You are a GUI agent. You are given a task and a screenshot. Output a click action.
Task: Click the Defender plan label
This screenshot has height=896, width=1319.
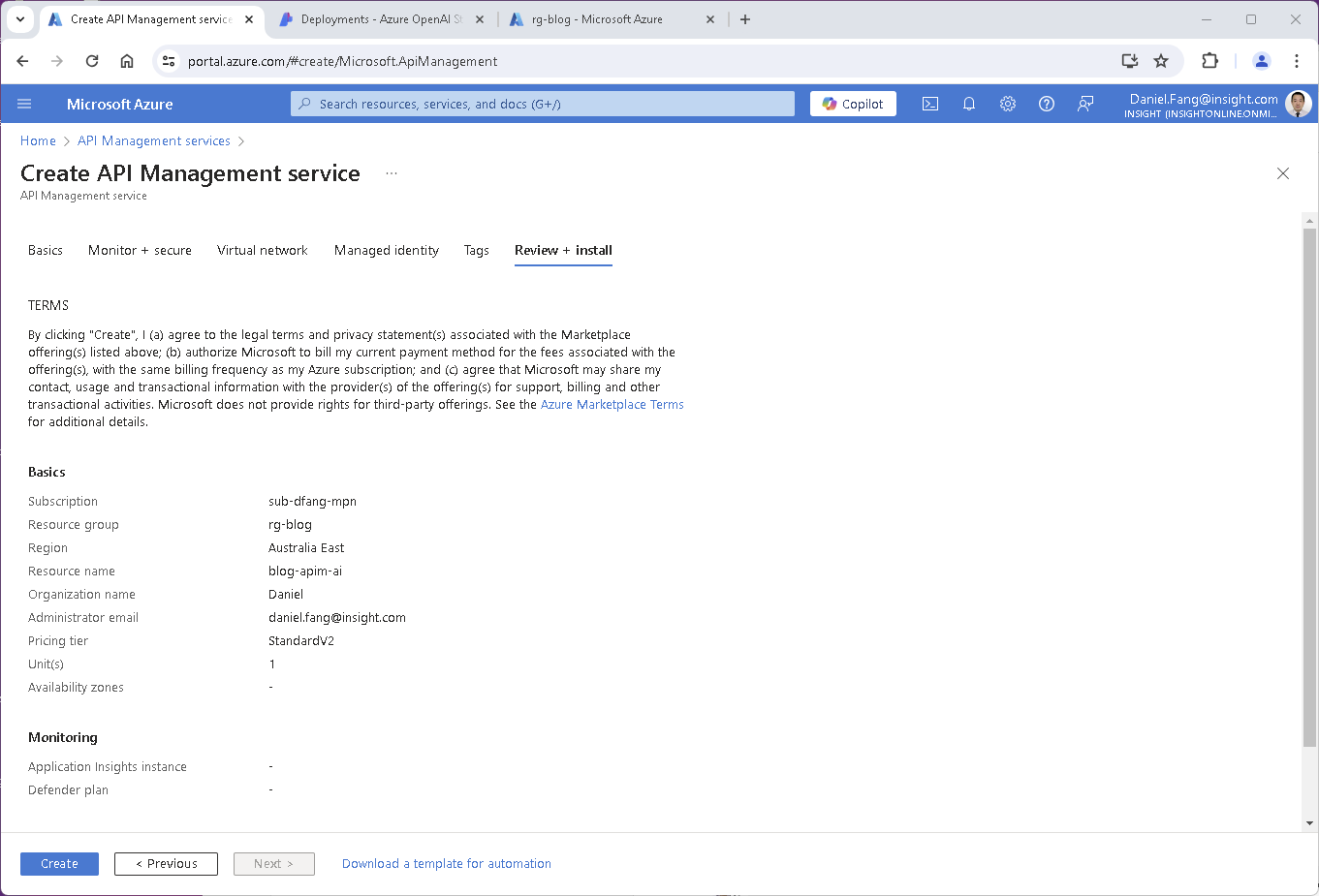coord(68,790)
